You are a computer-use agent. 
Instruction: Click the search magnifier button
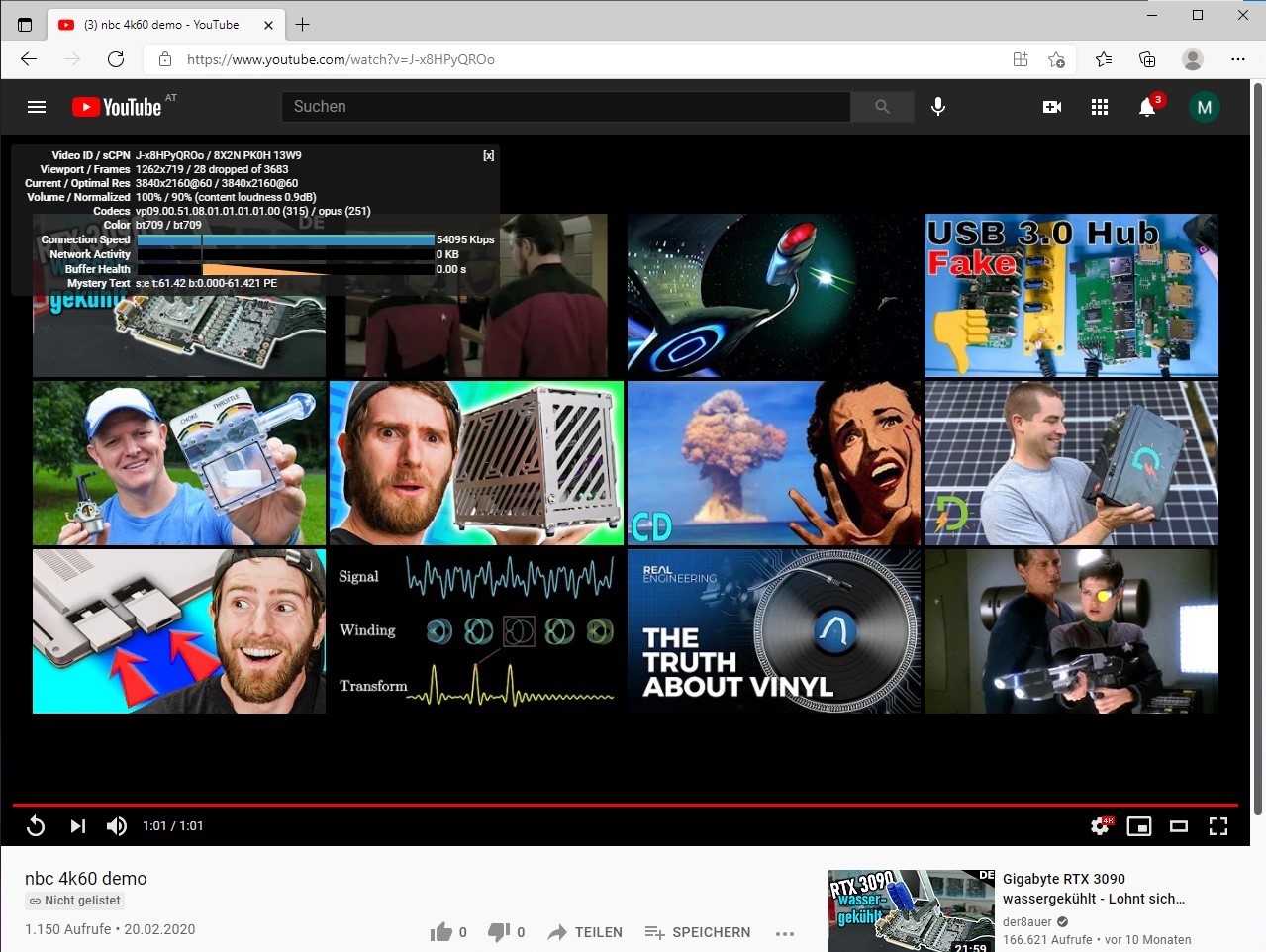882,107
